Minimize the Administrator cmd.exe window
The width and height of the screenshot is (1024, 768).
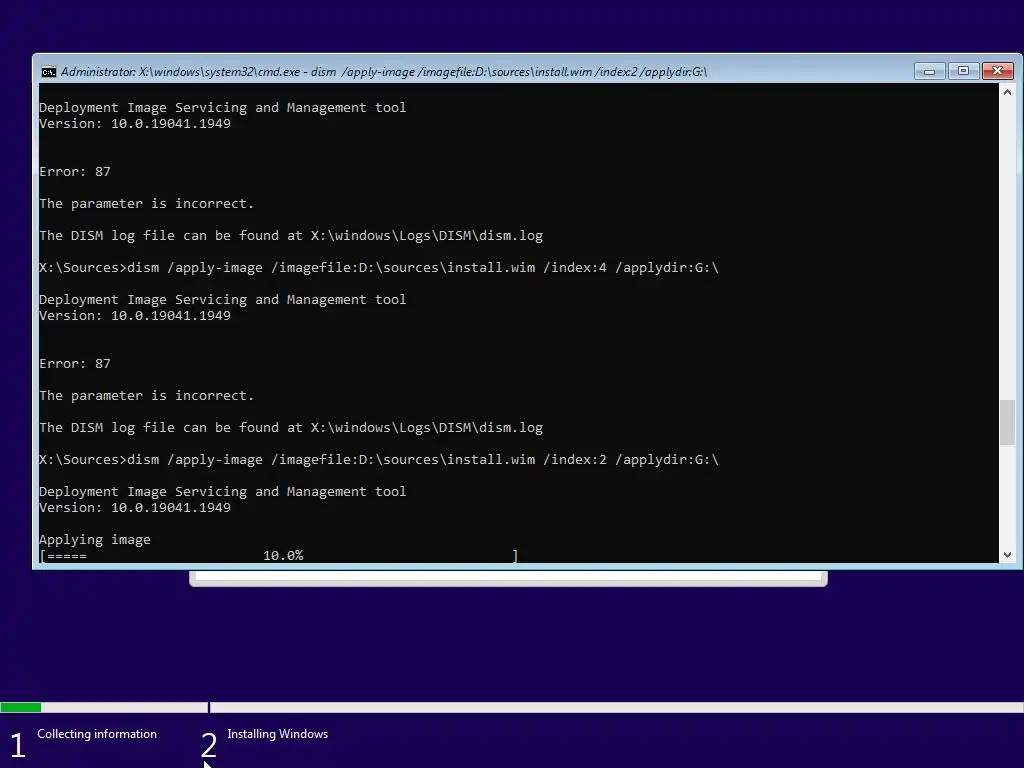click(x=929, y=71)
